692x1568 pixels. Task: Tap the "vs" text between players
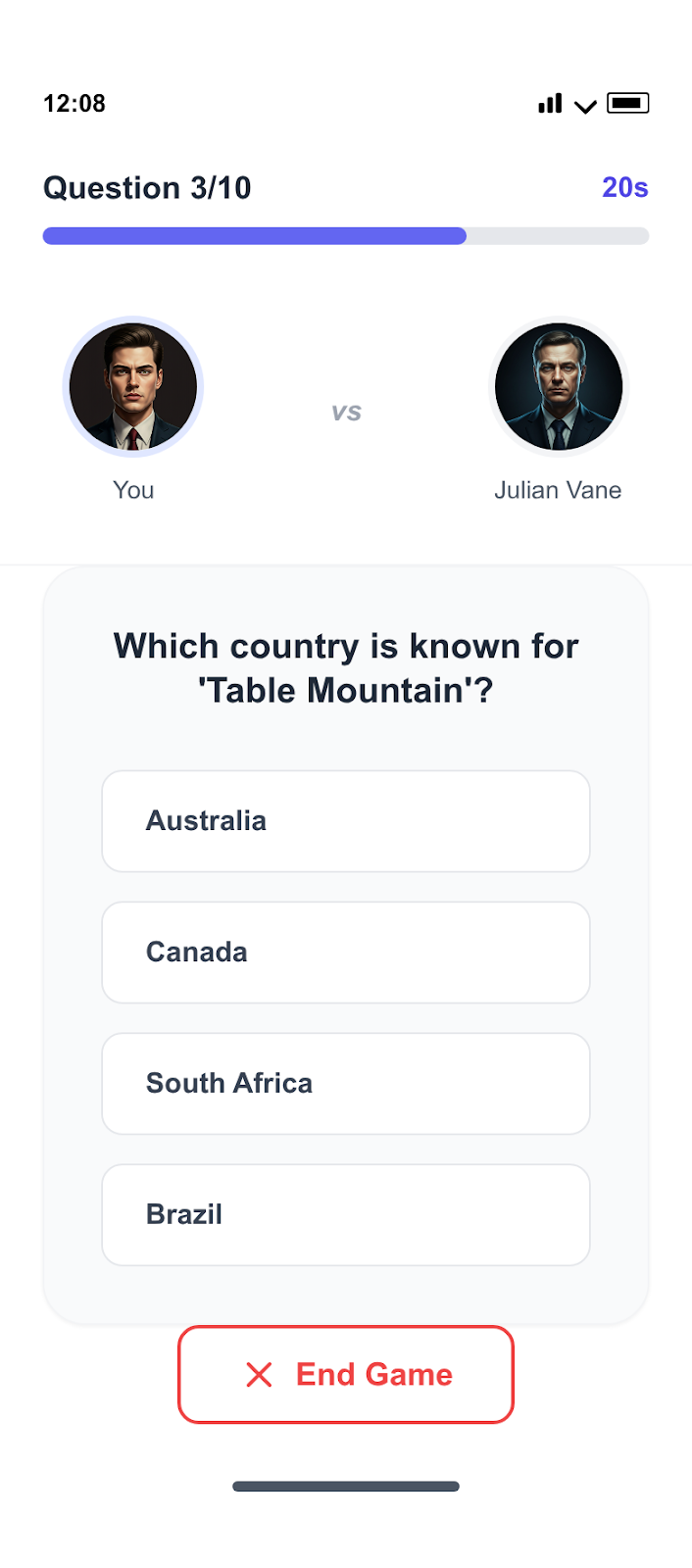(x=346, y=413)
